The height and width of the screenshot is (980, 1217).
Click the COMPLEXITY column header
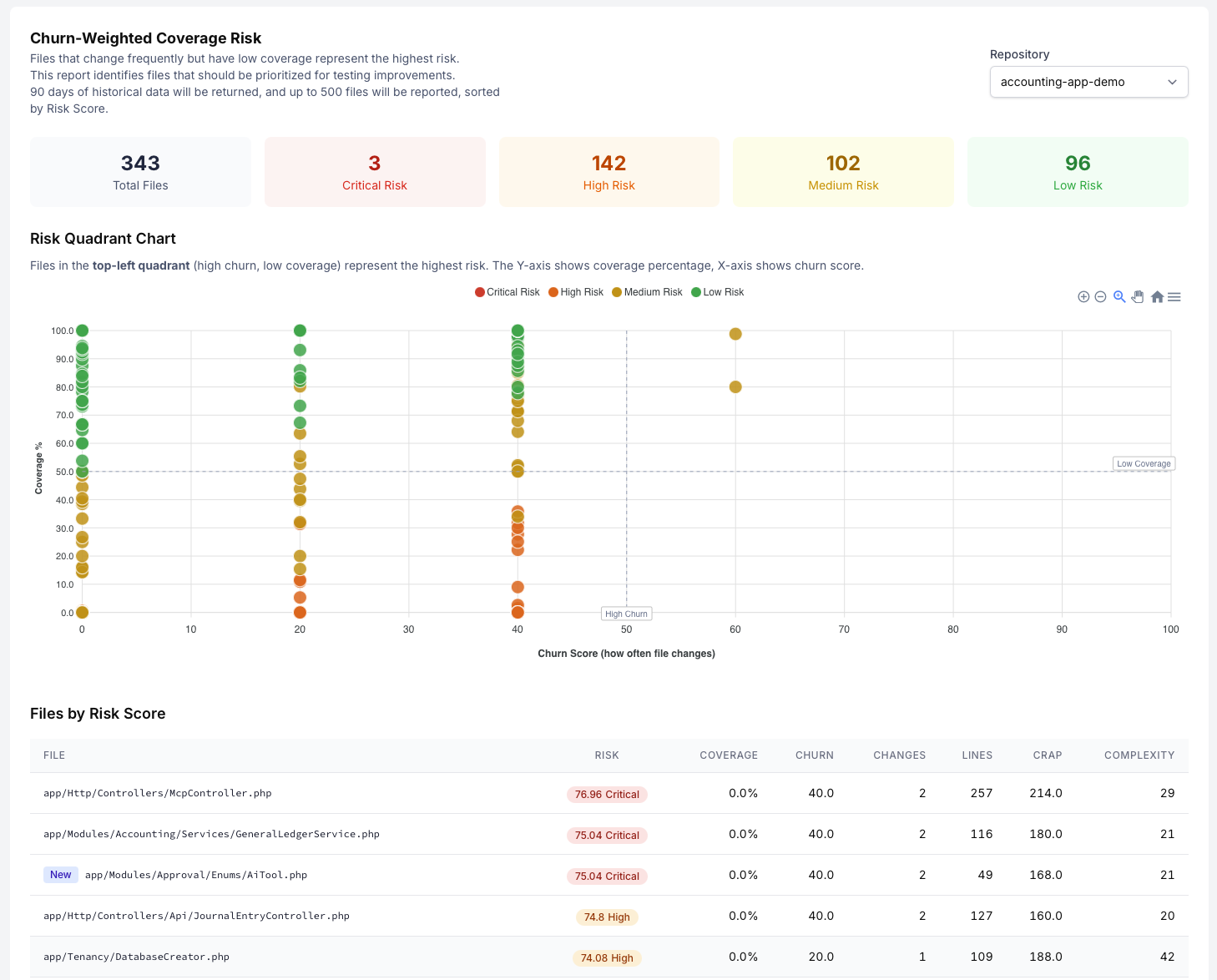tap(1139, 755)
